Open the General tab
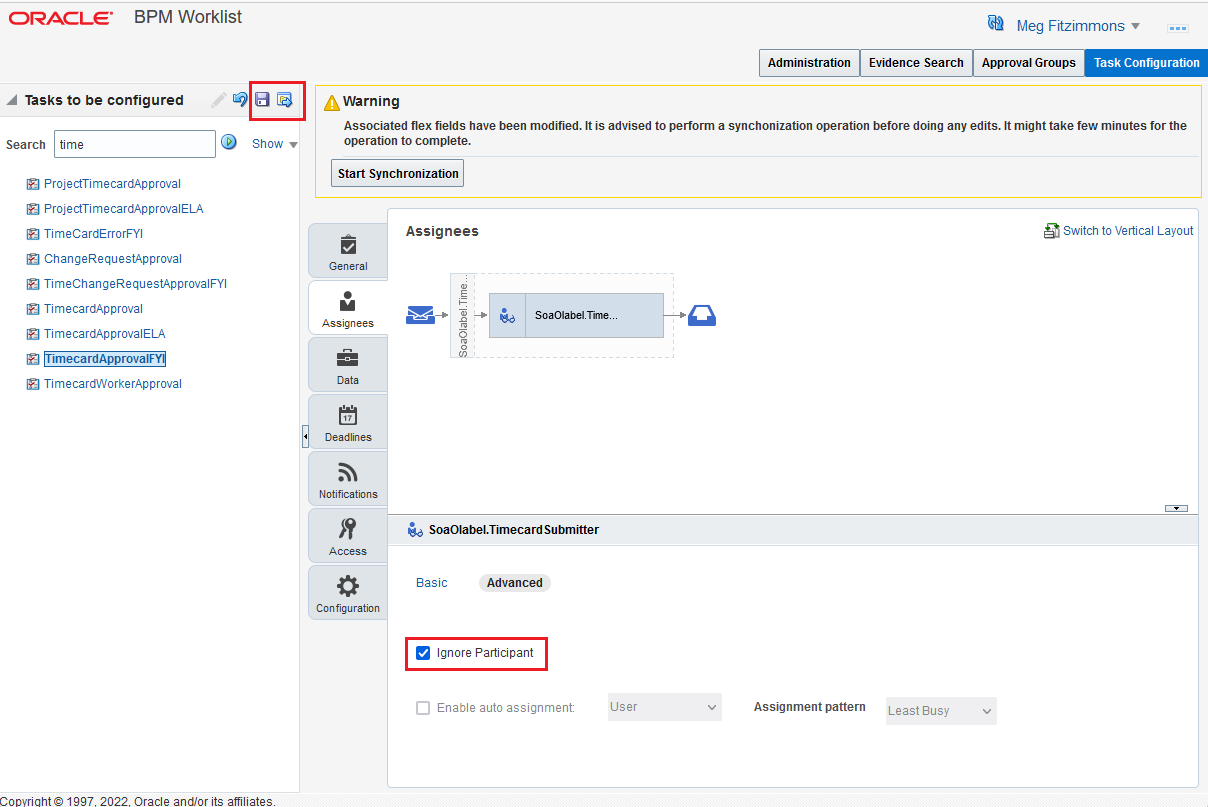Image resolution: width=1208 pixels, height=807 pixels. pyautogui.click(x=348, y=252)
